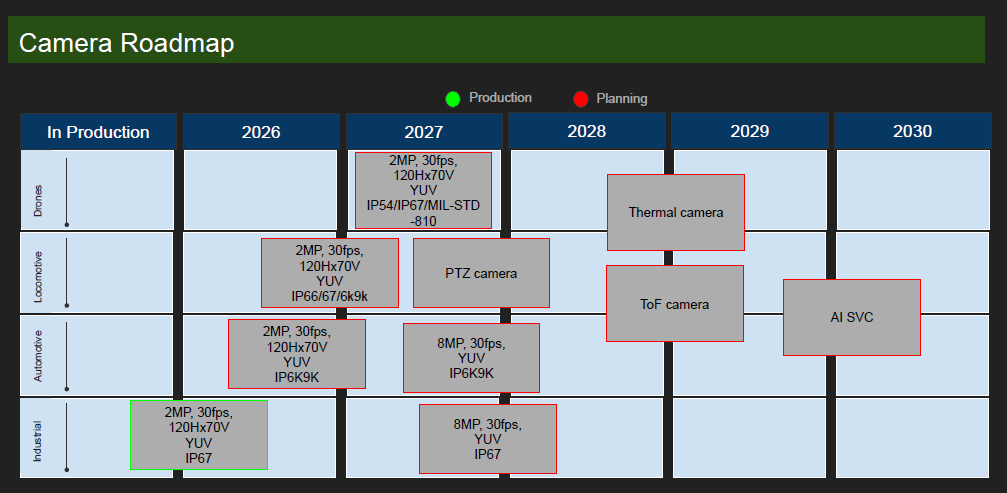The width and height of the screenshot is (1007, 493).
Task: Select the Production legend label
Action: 500,98
